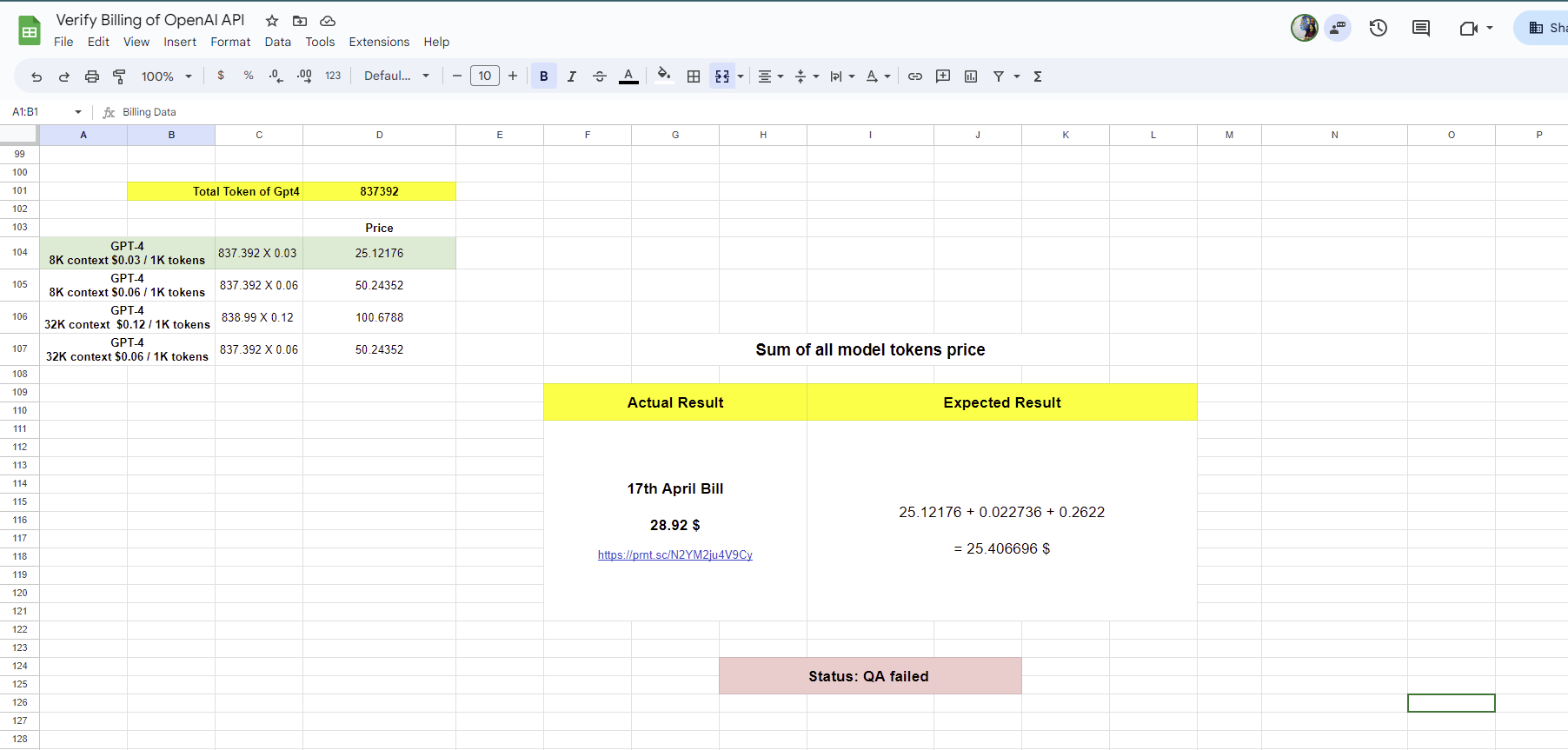Open version history clock icon

pyautogui.click(x=1379, y=29)
